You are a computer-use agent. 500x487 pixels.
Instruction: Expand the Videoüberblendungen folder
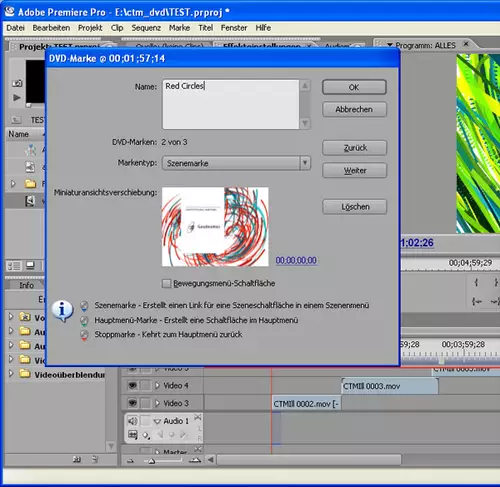(11, 373)
